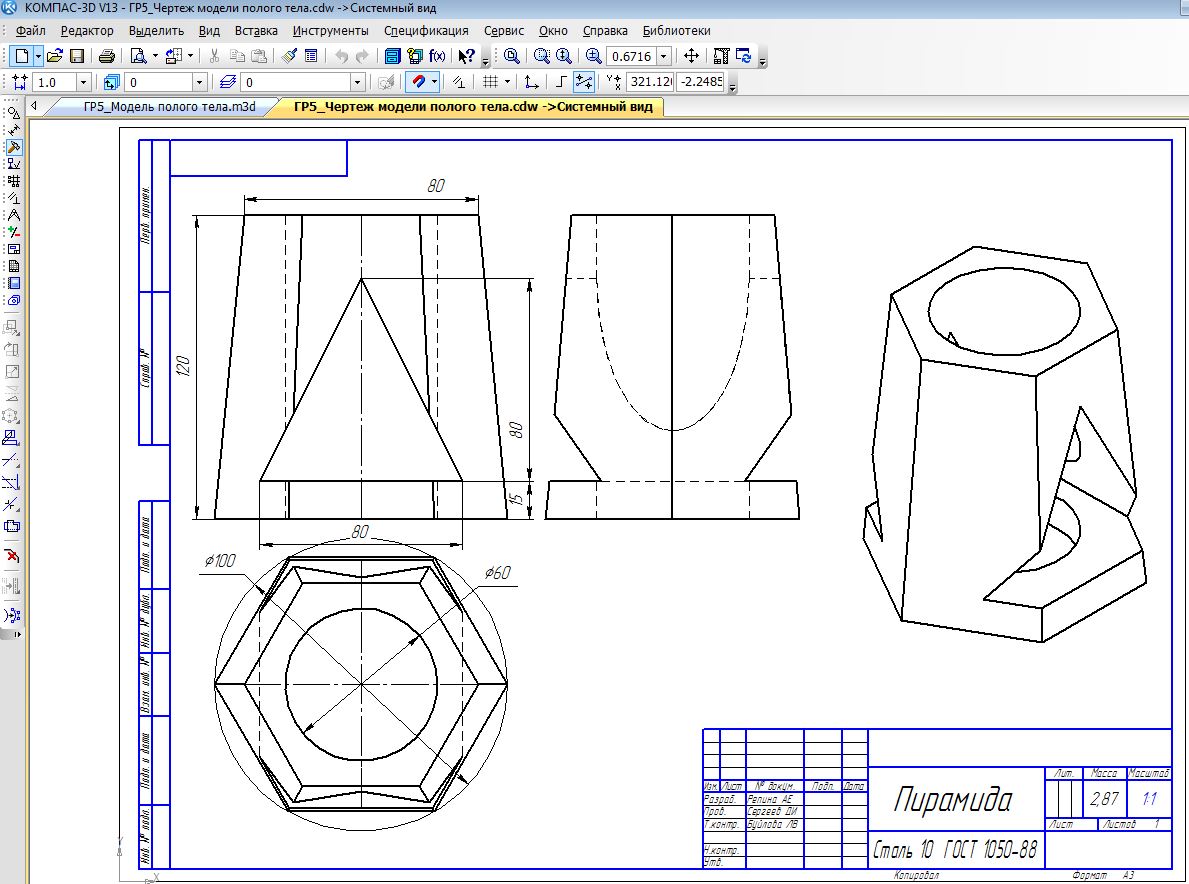Viewport: 1189px width, 884px height.
Task: Open the Вставка menu
Action: tap(256, 31)
